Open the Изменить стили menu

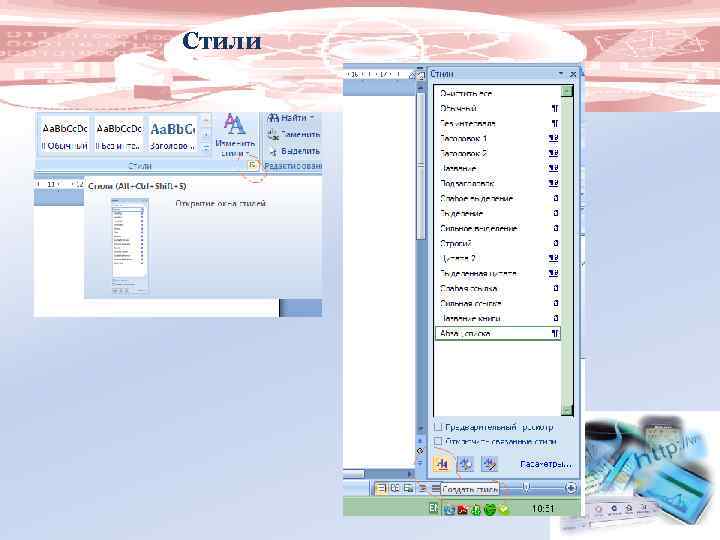point(235,135)
